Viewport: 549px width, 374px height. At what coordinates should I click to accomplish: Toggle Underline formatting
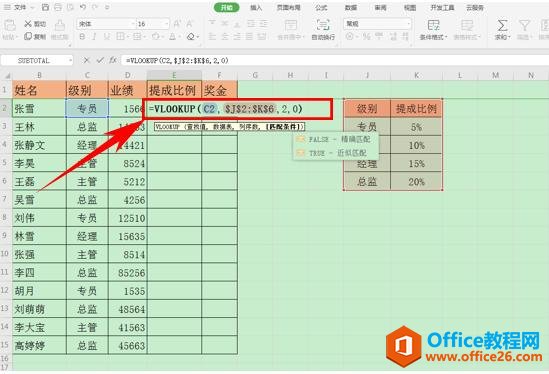[x=106, y=36]
